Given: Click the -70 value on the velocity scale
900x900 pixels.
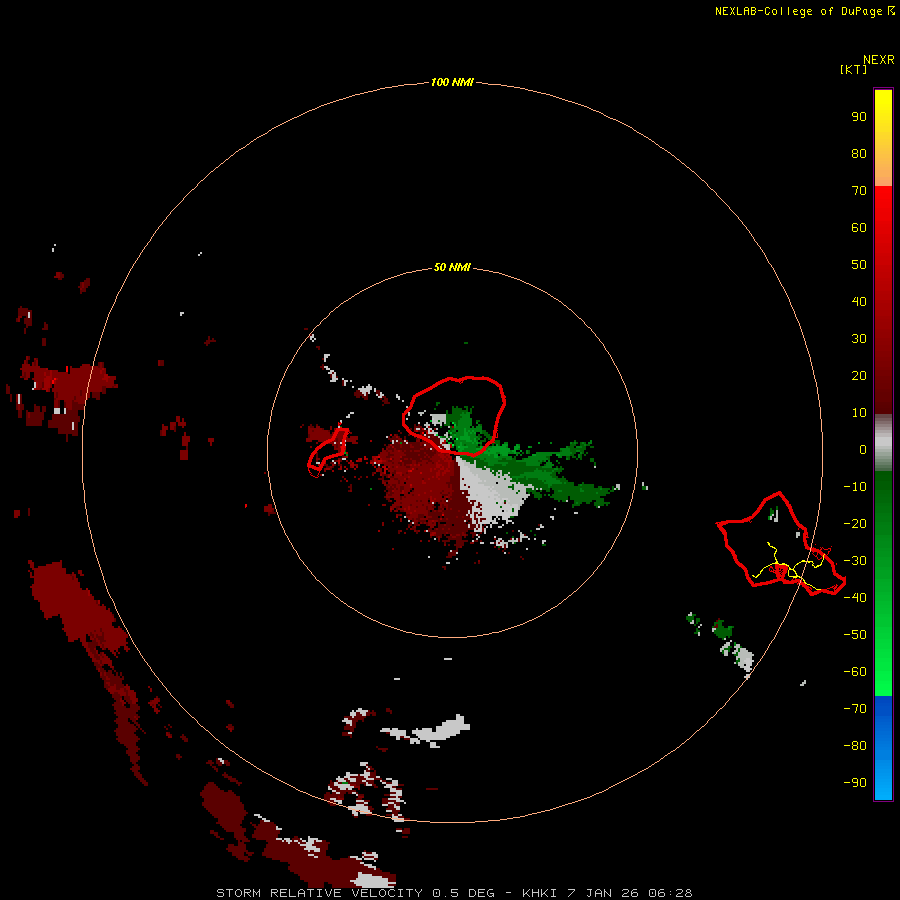Looking at the screenshot, I should (x=855, y=708).
